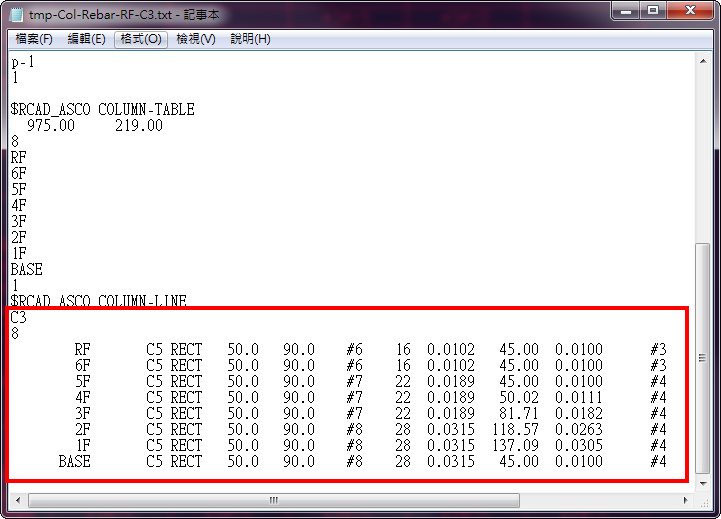This screenshot has height=519, width=721.
Task: Open the 格式(O) format menu
Action: pyautogui.click(x=141, y=39)
